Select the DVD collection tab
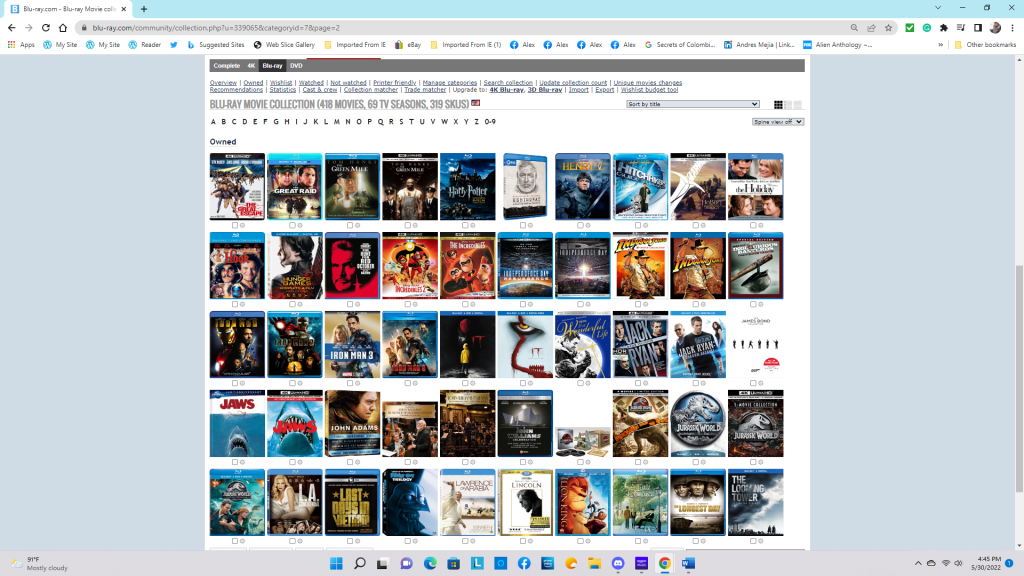 (x=295, y=65)
